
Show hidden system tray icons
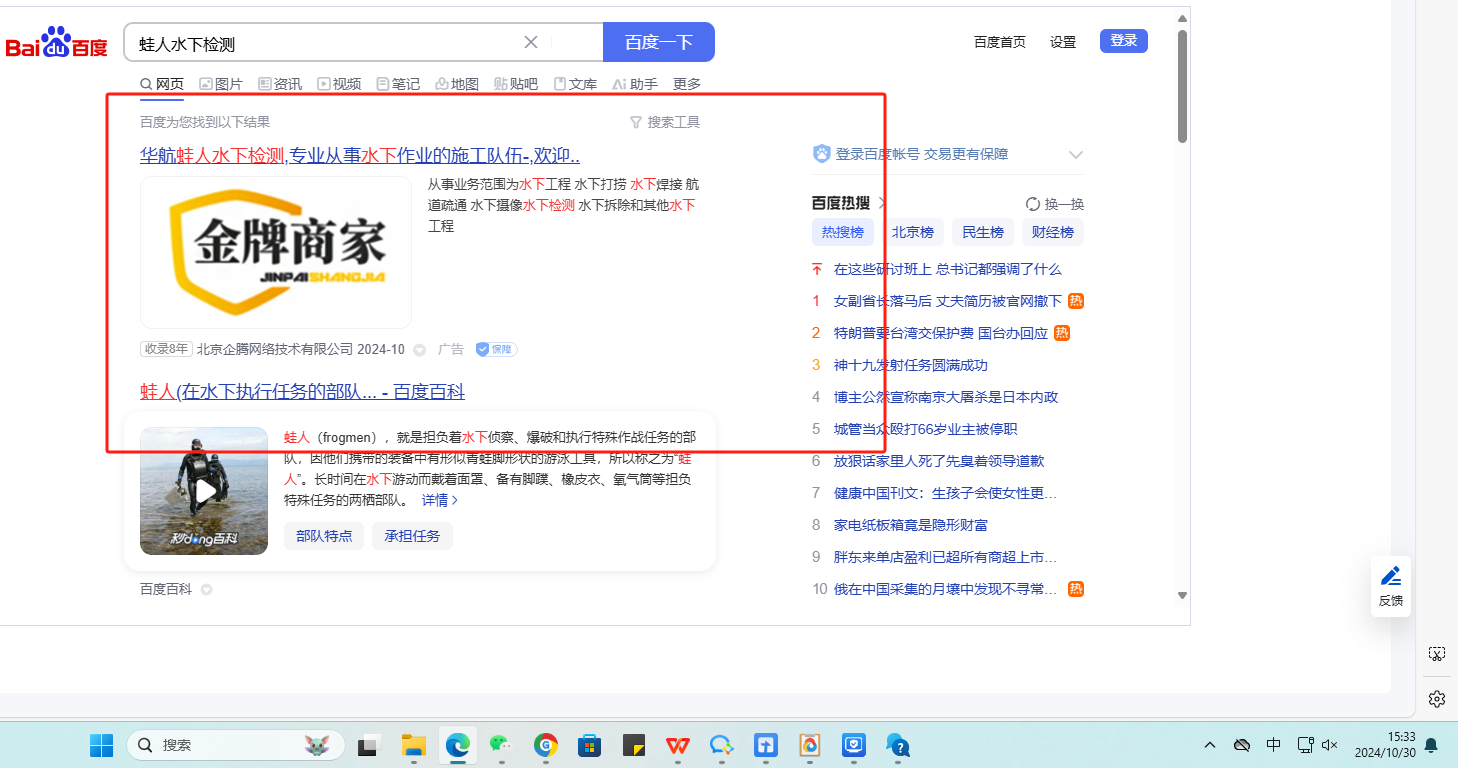[x=1210, y=745]
